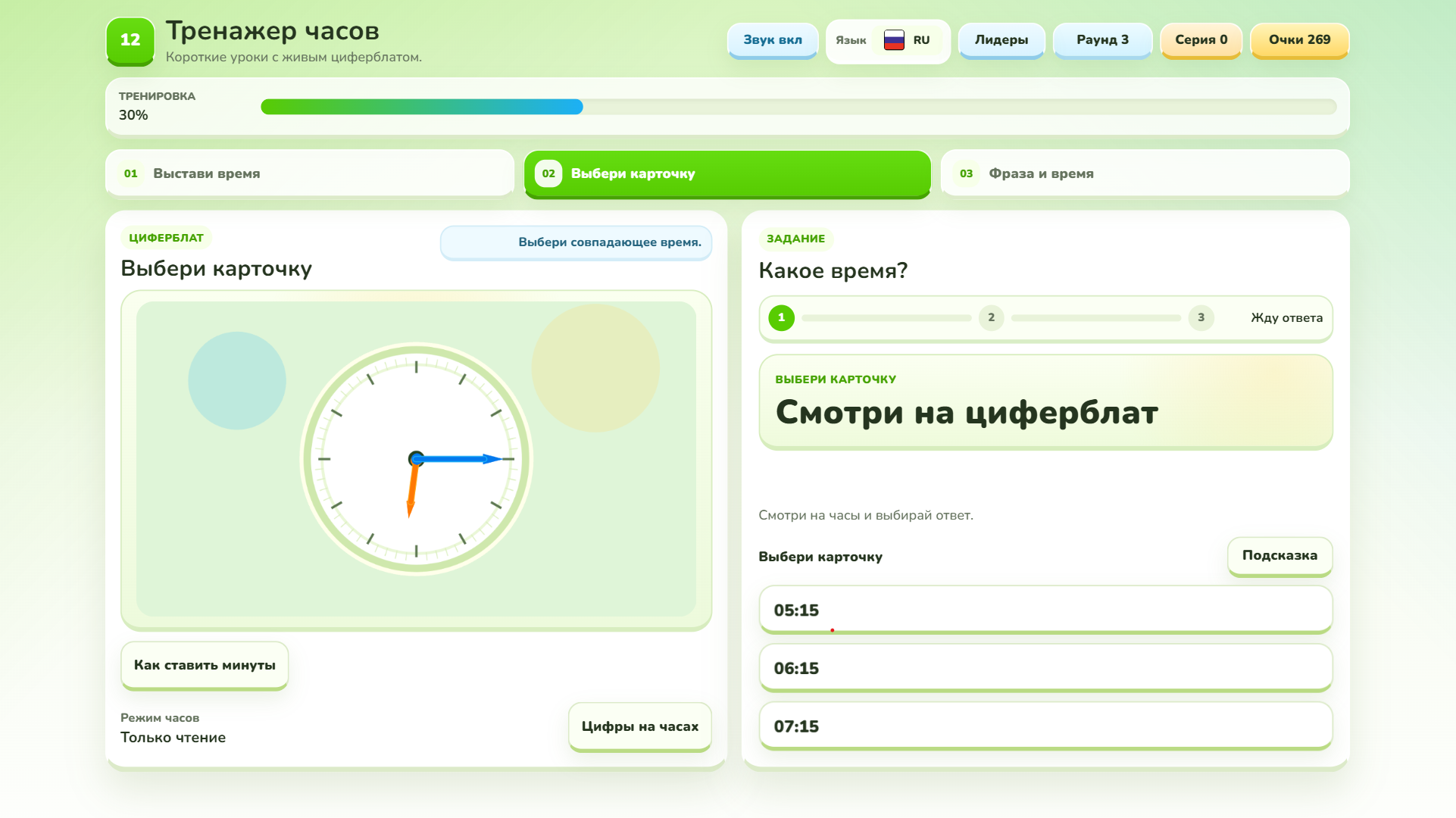The height and width of the screenshot is (818, 1456).
Task: Click the 01 tab number badge
Action: [x=131, y=173]
